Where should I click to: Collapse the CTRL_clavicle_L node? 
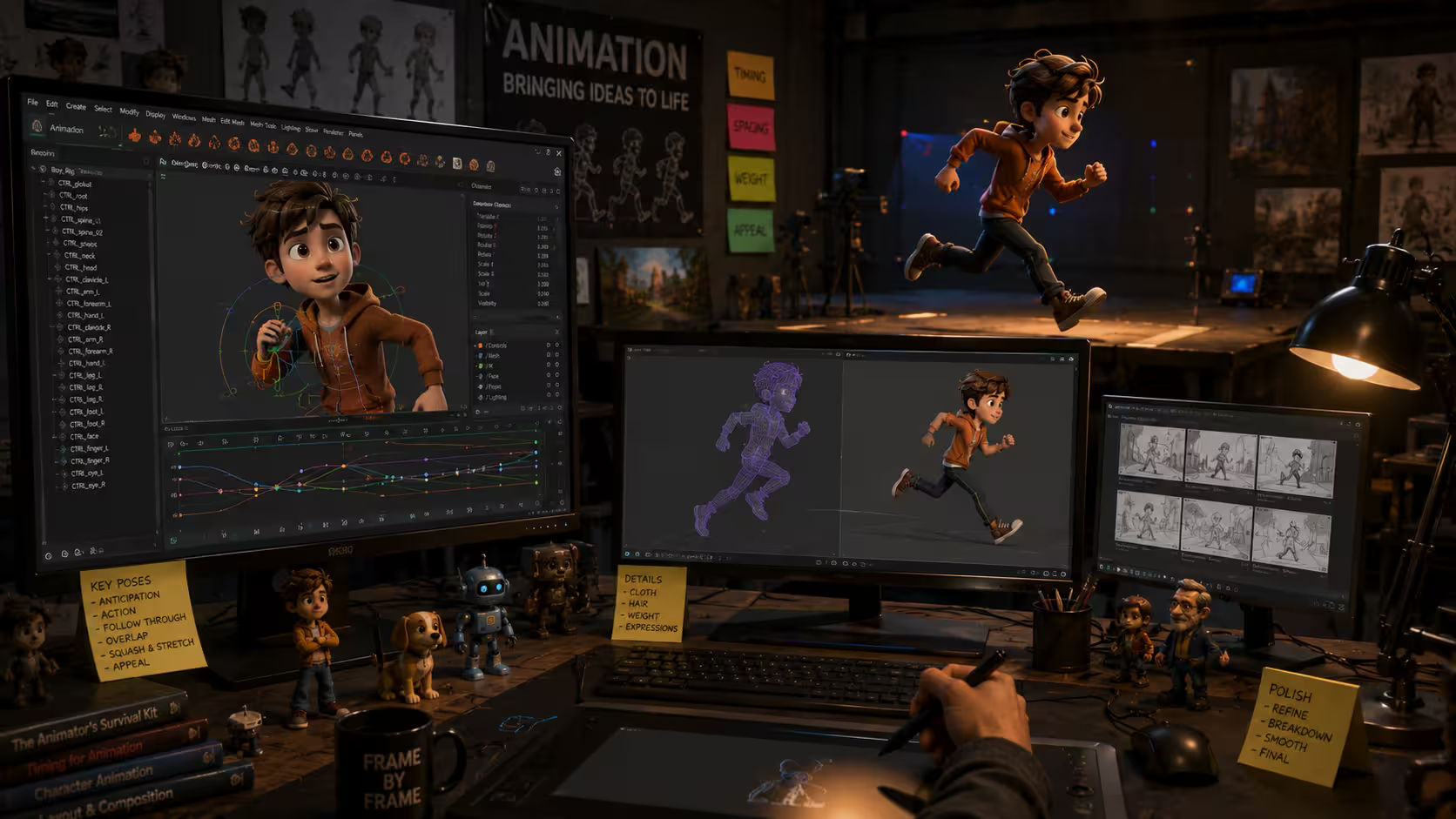pos(50,279)
